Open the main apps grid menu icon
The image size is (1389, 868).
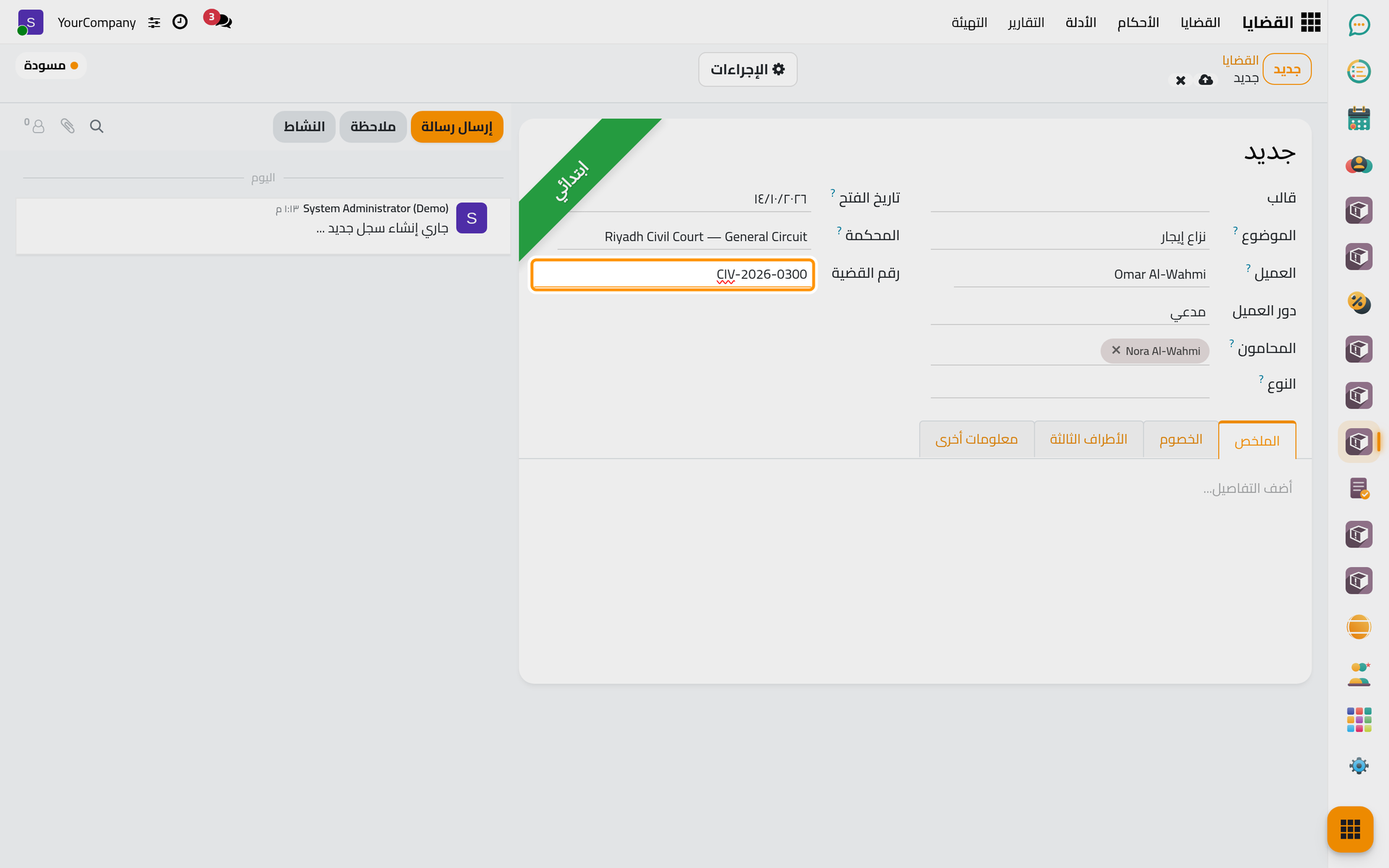tap(1310, 22)
